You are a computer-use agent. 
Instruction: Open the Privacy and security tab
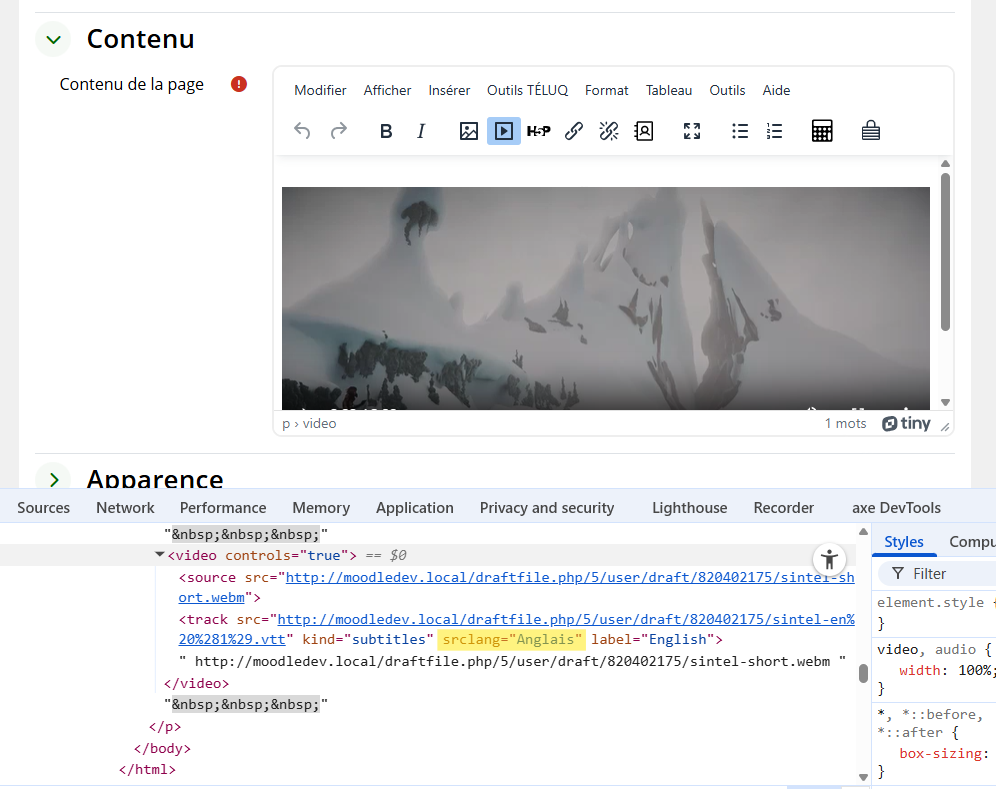[x=547, y=508]
